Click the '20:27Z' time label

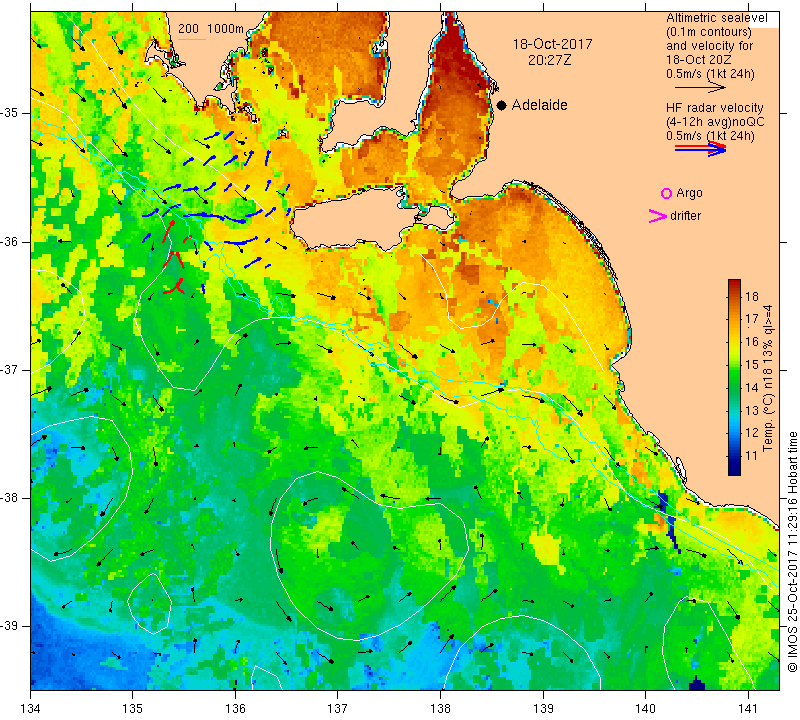click(x=549, y=60)
